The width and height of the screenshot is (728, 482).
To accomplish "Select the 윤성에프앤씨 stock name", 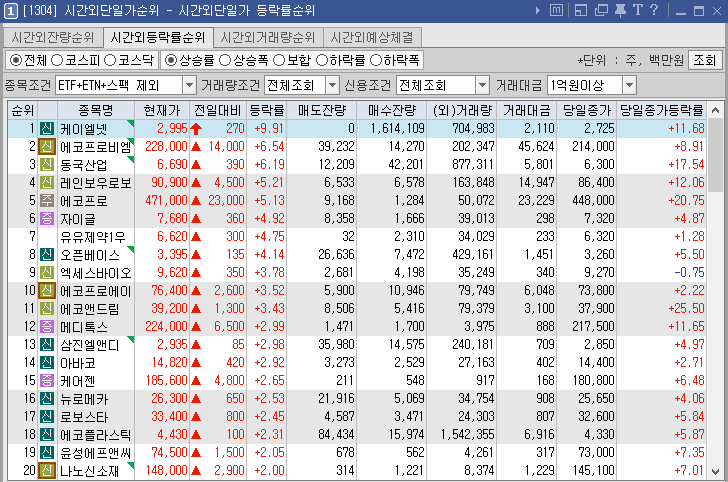I will (x=96, y=453).
